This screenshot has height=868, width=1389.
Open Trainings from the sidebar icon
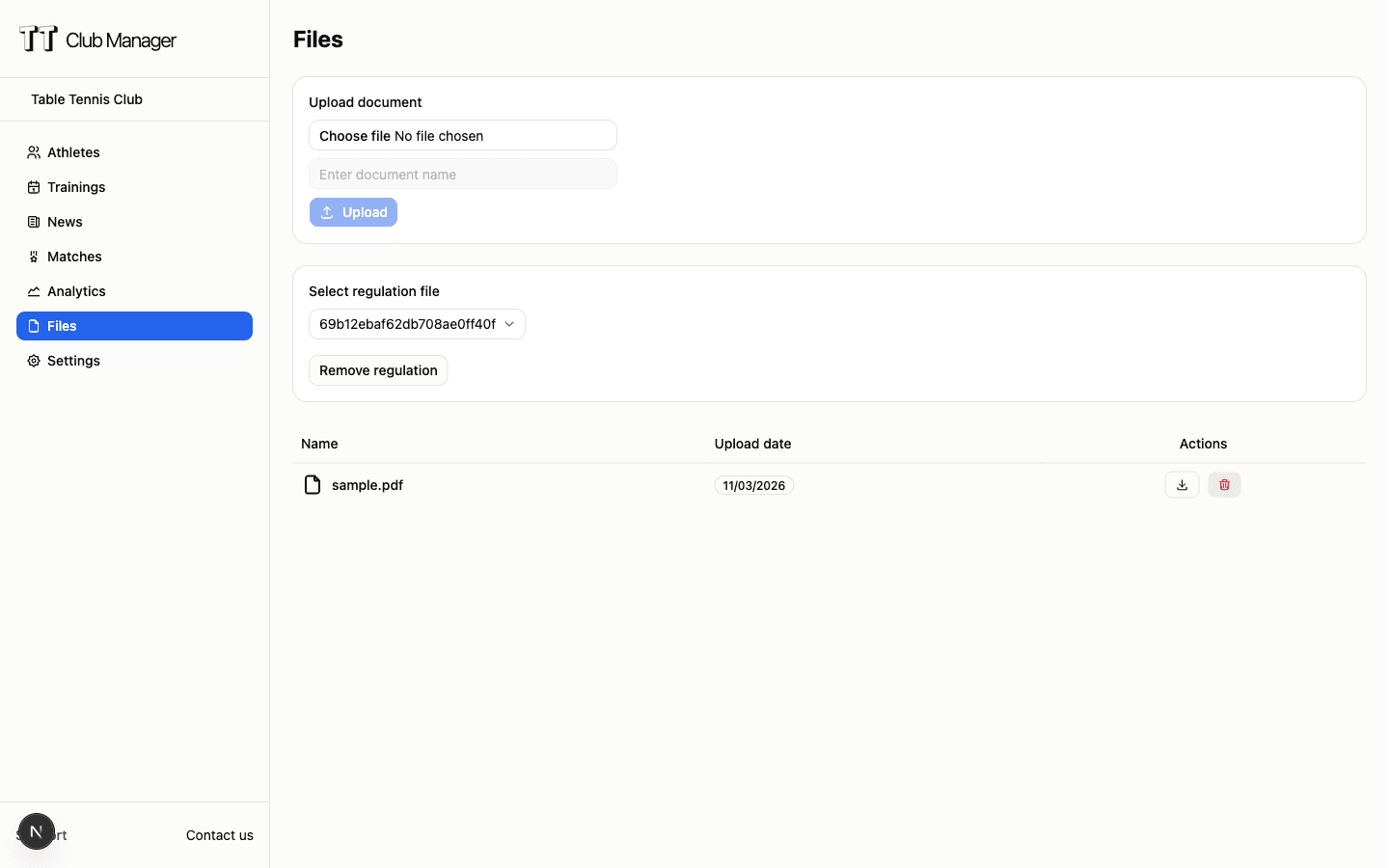click(32, 186)
